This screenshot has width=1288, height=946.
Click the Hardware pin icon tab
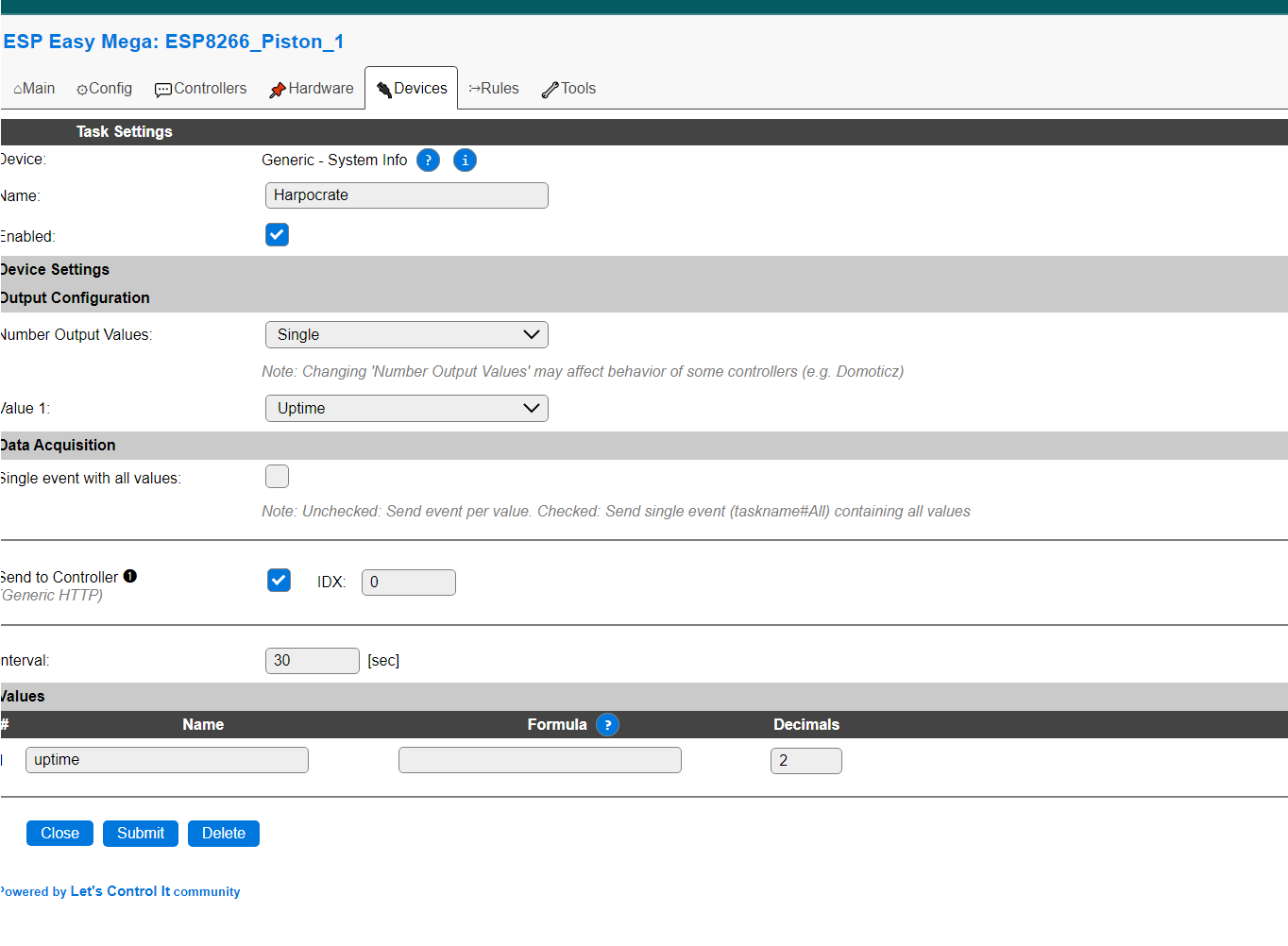pyautogui.click(x=277, y=90)
